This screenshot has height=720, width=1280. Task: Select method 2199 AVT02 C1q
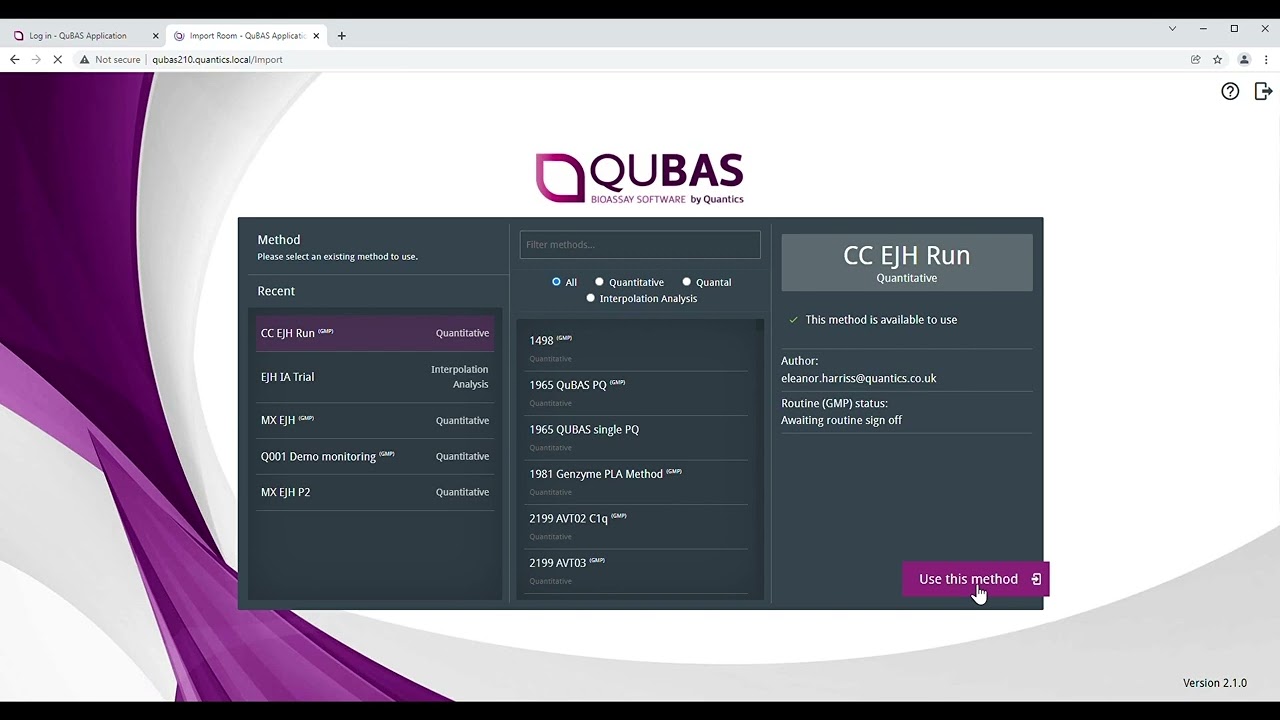(x=637, y=526)
